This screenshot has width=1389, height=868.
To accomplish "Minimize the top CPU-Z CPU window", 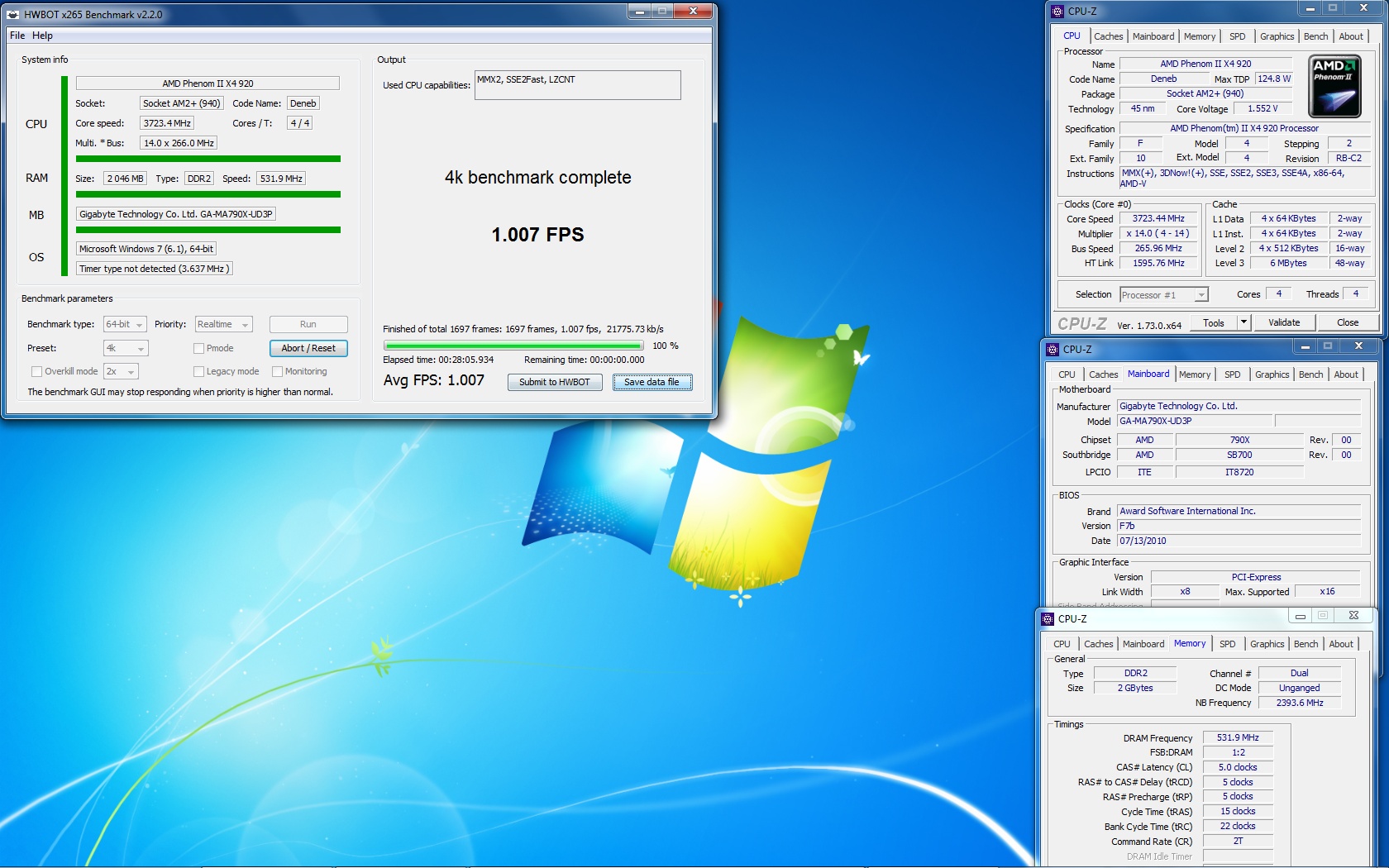I will [1310, 8].
